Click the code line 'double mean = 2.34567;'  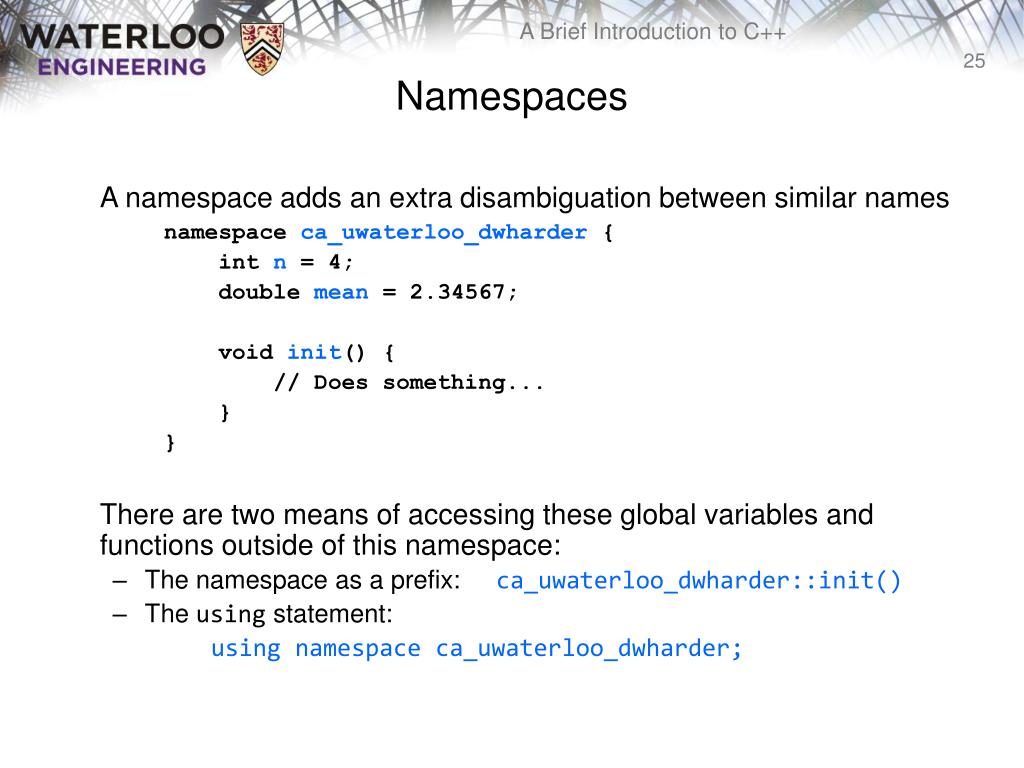tap(368, 293)
